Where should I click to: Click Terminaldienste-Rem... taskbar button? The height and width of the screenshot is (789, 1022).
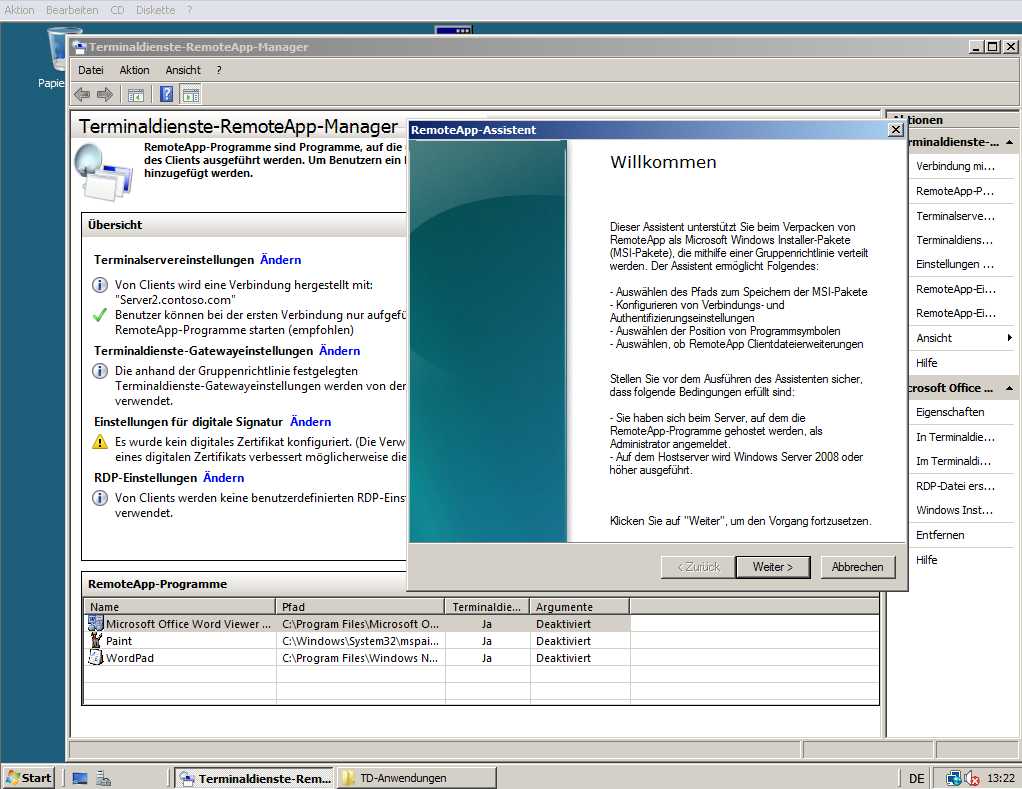click(x=256, y=778)
